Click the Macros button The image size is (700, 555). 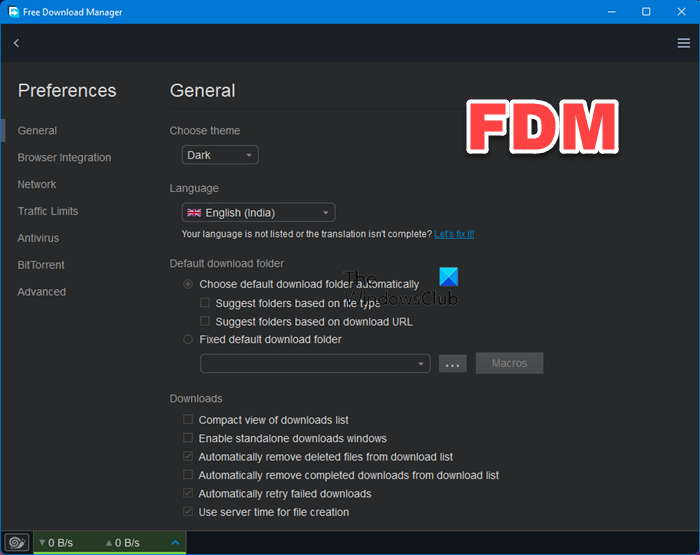tap(509, 363)
